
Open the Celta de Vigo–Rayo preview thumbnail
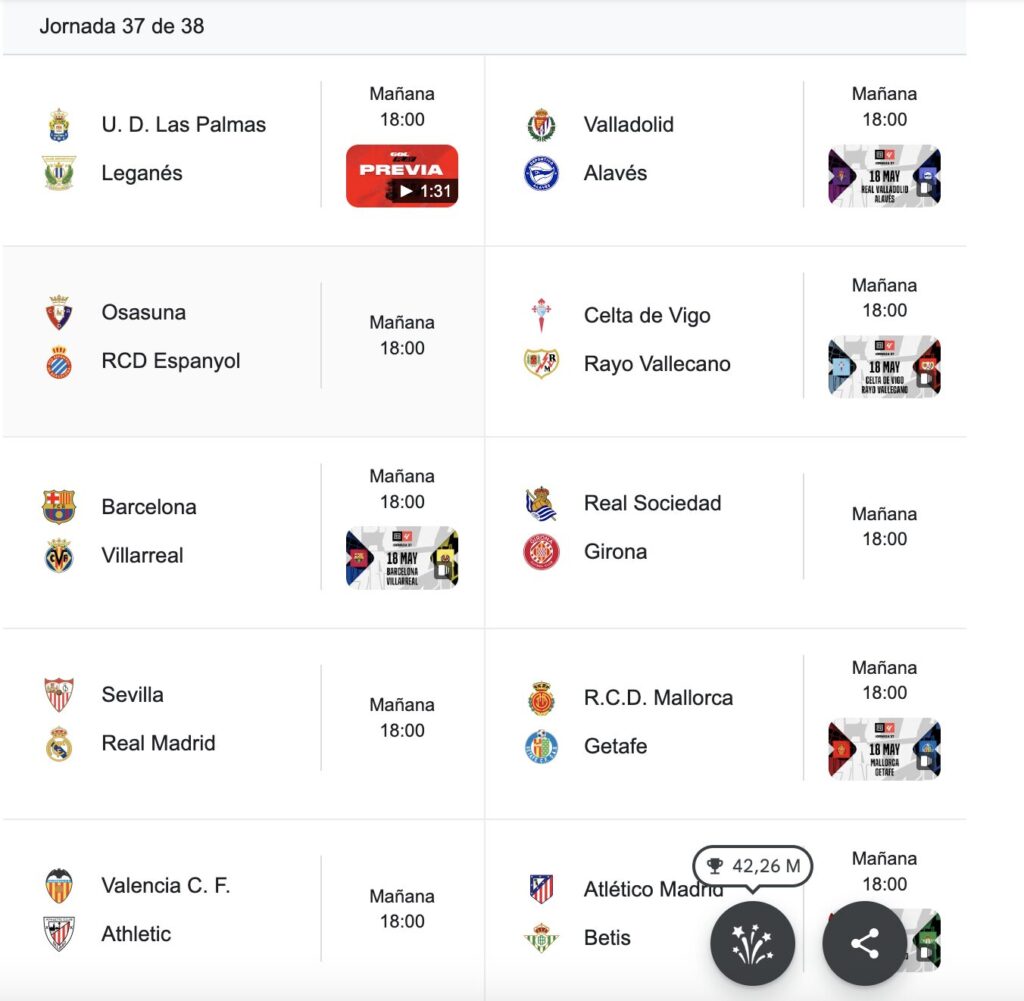coord(884,366)
